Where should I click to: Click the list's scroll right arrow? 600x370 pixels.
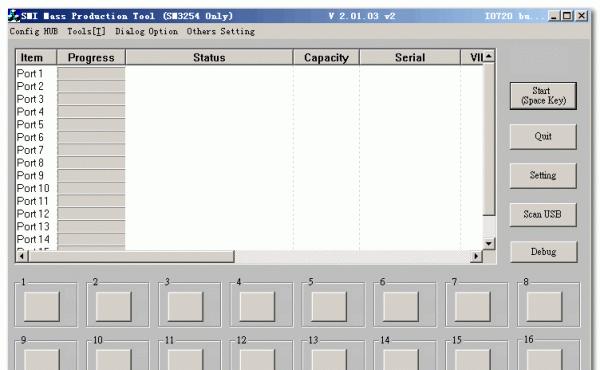click(476, 256)
